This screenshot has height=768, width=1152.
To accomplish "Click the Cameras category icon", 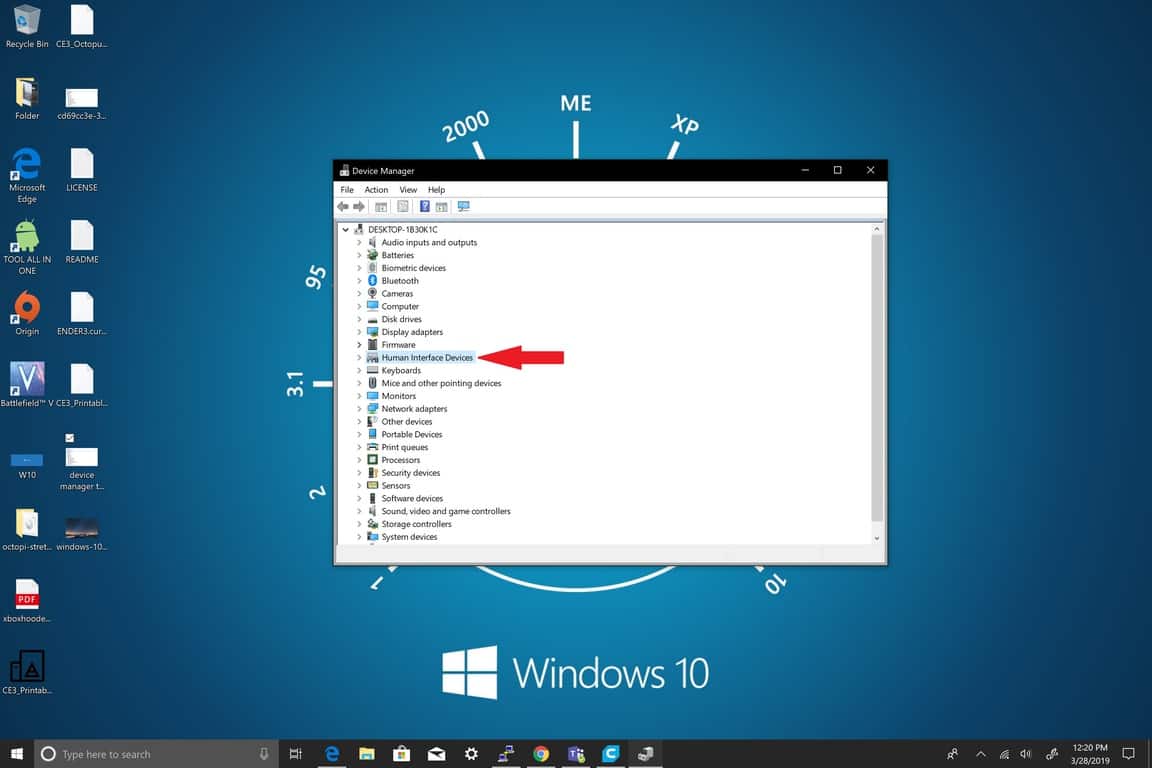I will pos(373,294).
